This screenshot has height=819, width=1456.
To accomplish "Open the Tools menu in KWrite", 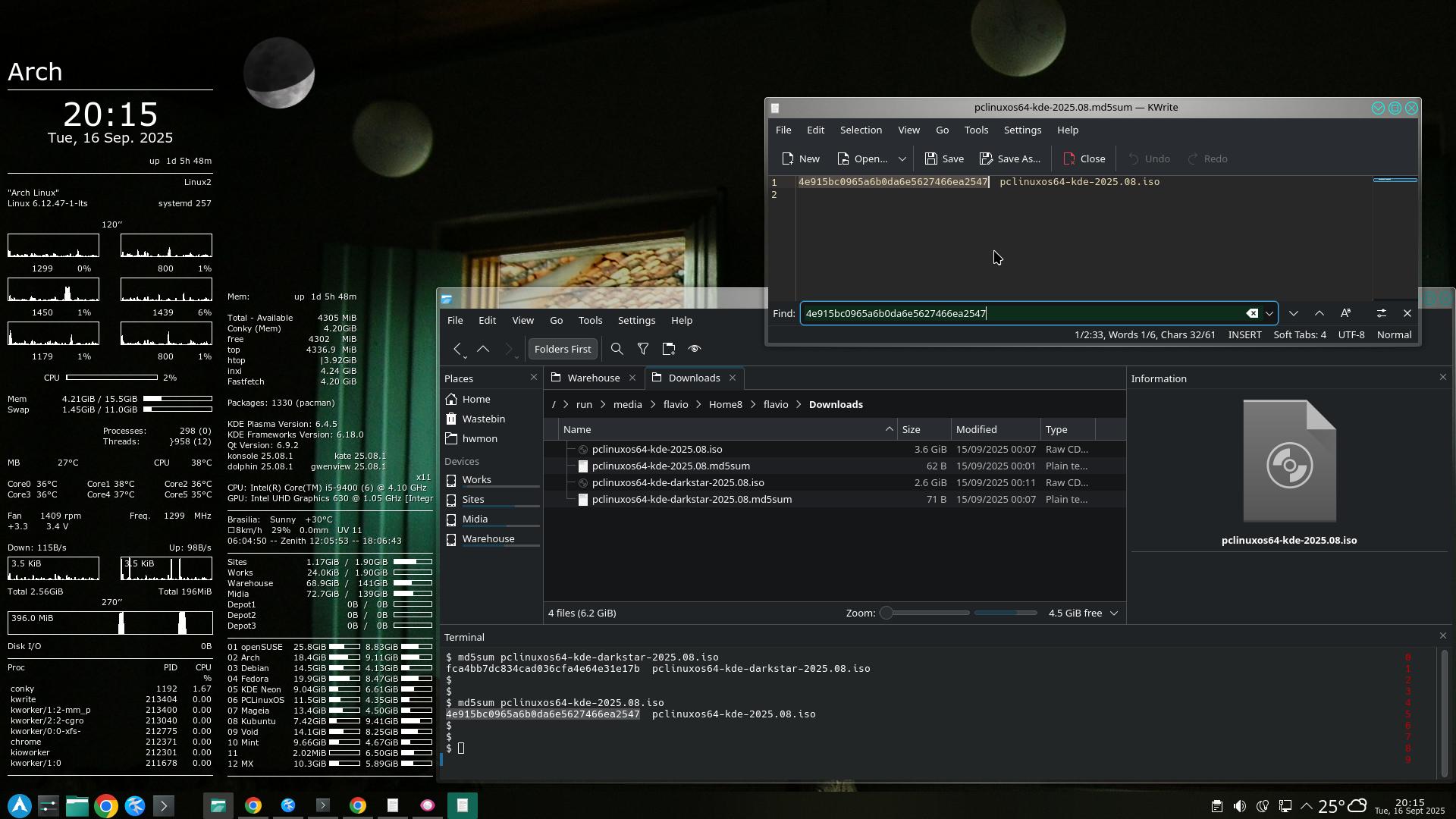I will (976, 130).
